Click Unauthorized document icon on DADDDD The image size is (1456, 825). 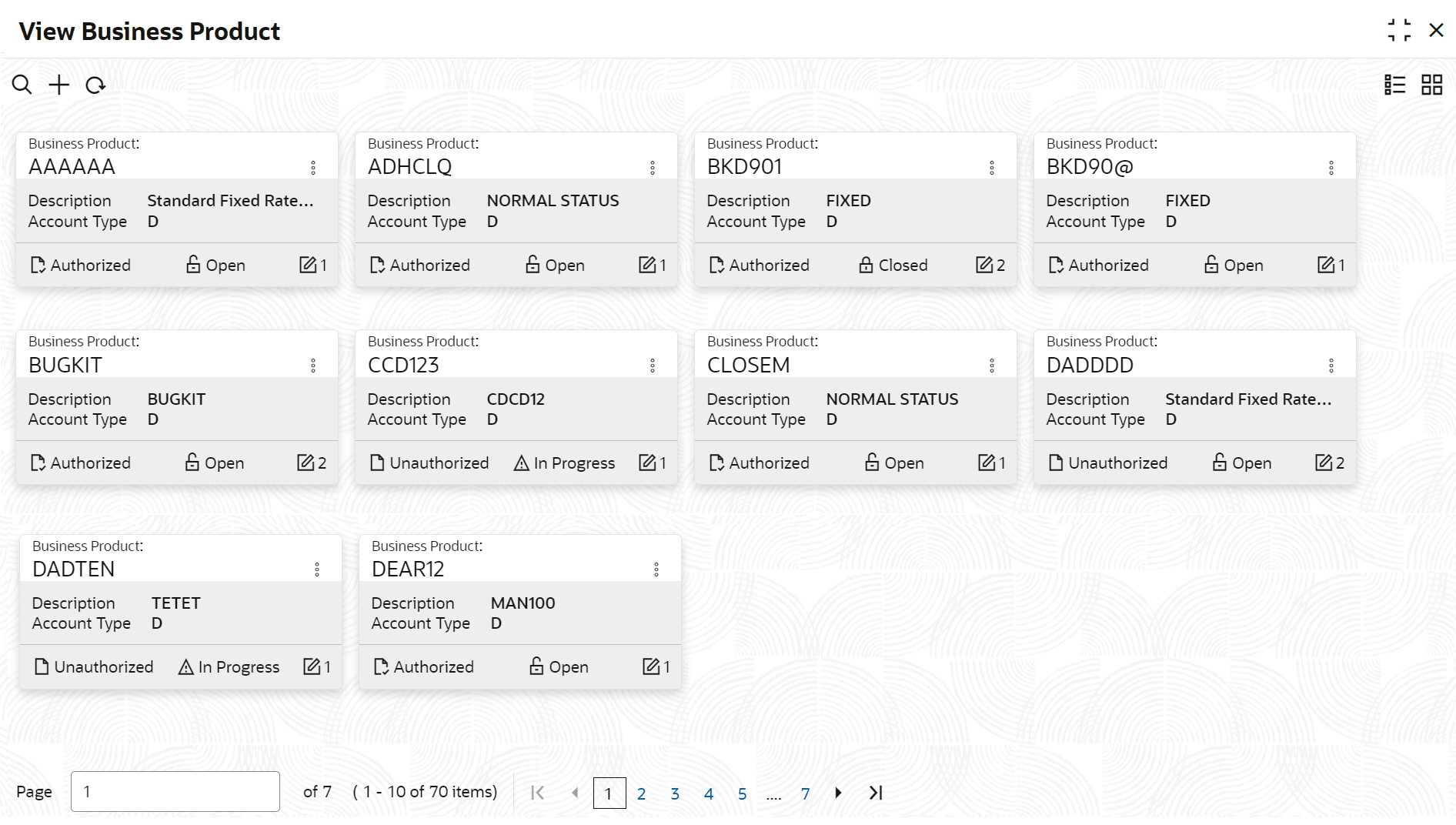coord(1056,463)
